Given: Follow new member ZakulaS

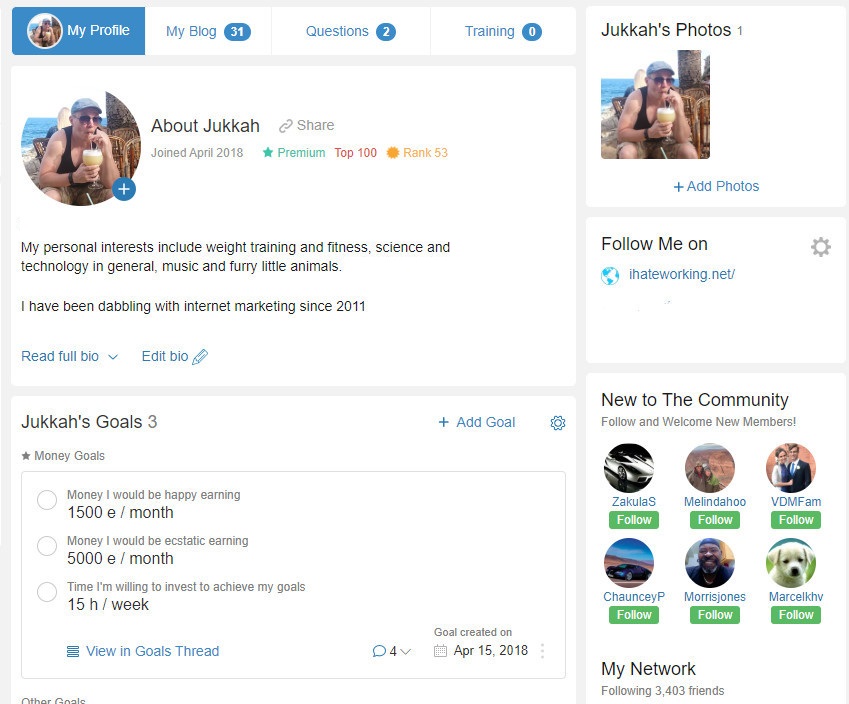Looking at the screenshot, I should pos(634,520).
